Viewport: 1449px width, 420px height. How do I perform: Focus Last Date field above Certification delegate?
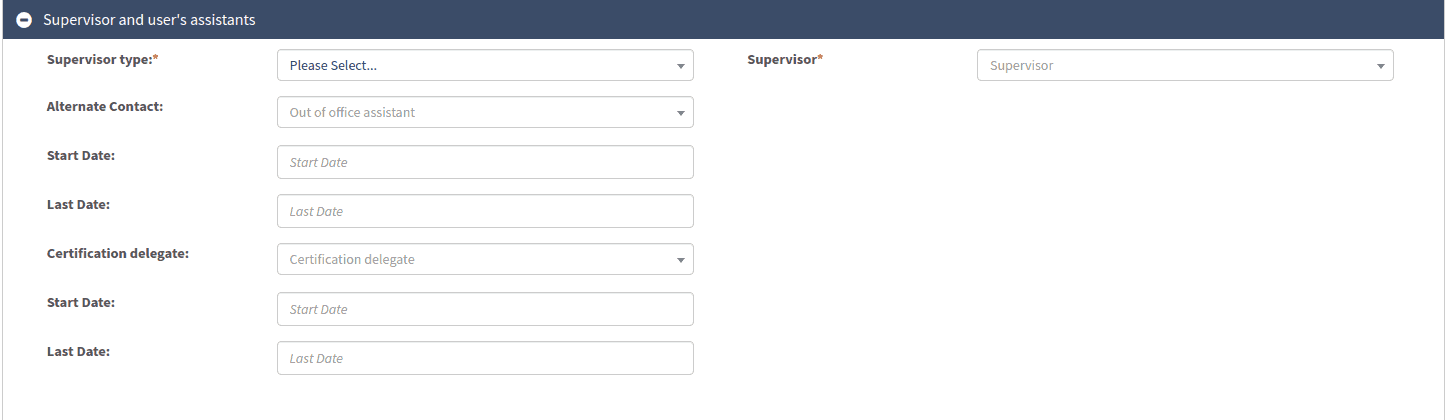485,211
